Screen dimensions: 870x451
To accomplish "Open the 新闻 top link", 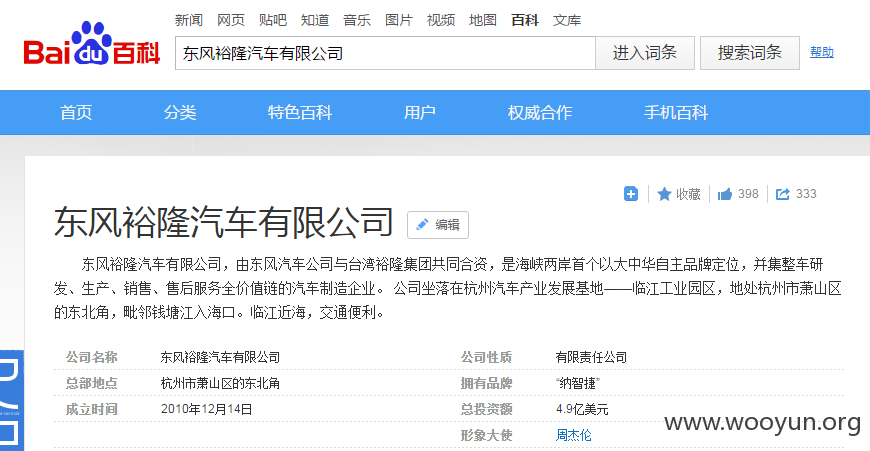I will tap(189, 21).
